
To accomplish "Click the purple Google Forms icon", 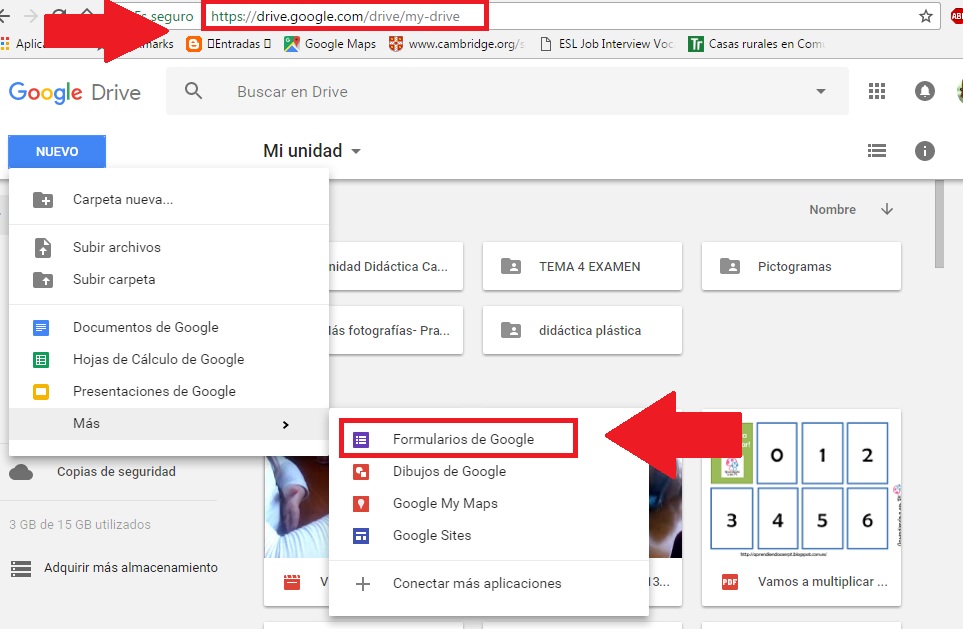I will (x=361, y=439).
